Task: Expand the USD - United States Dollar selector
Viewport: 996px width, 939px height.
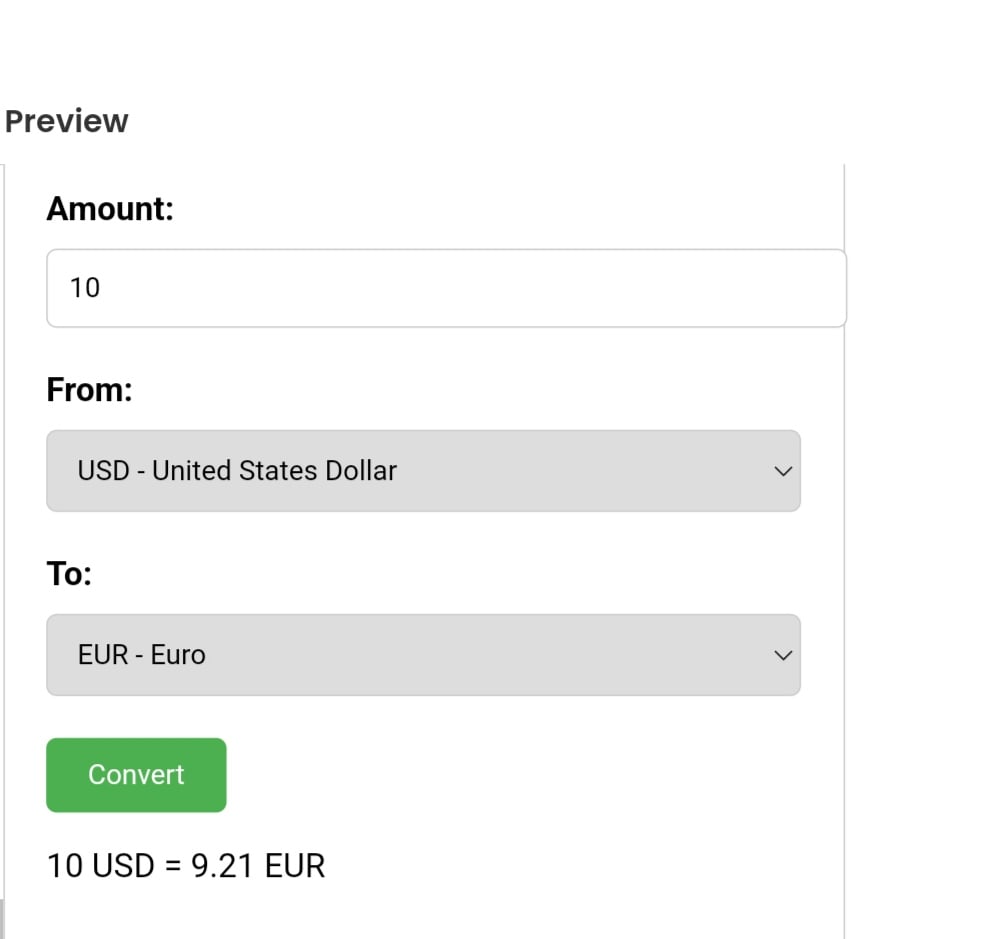Action: [423, 470]
